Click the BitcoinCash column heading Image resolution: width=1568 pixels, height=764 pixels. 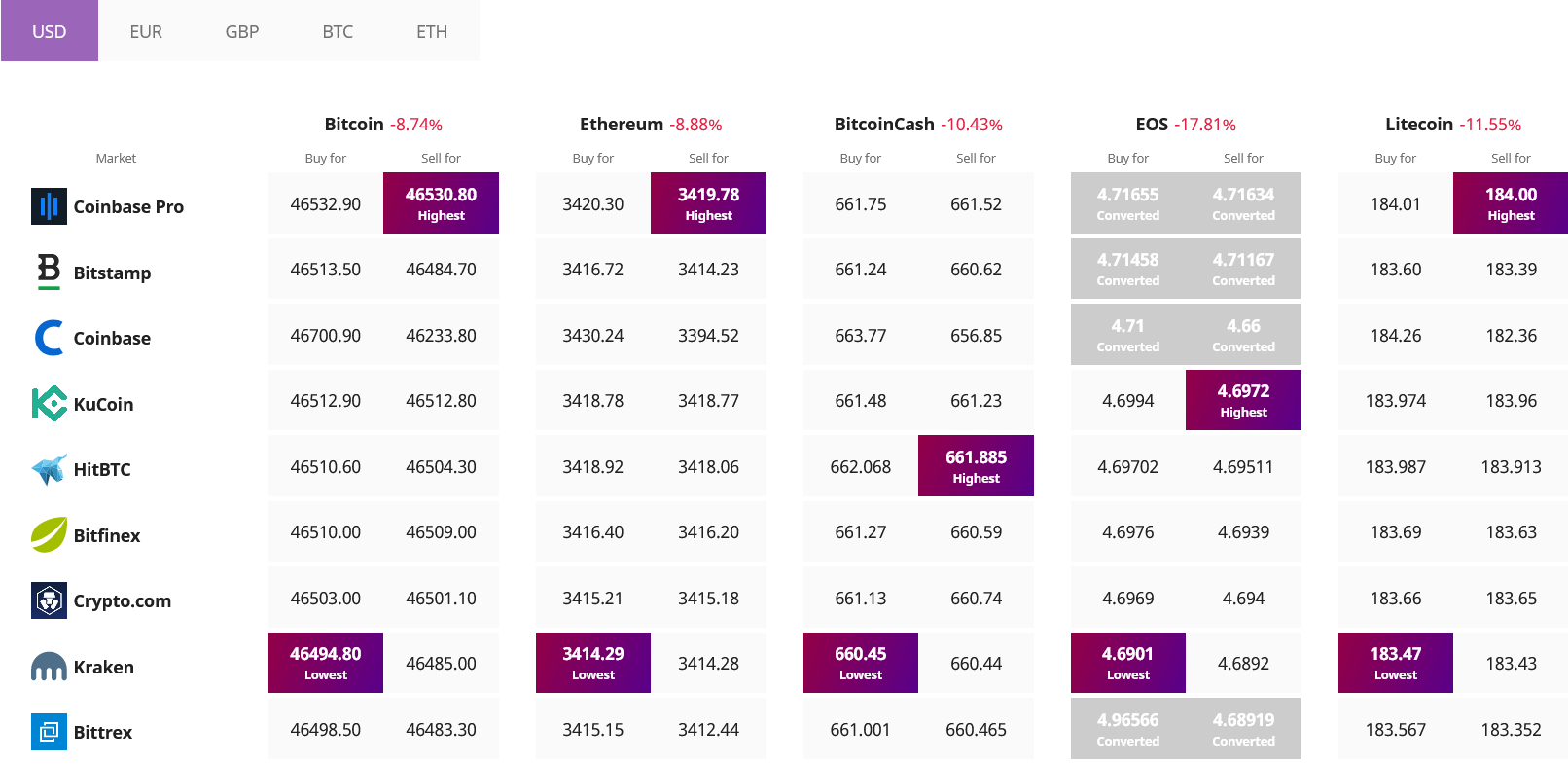(x=884, y=124)
